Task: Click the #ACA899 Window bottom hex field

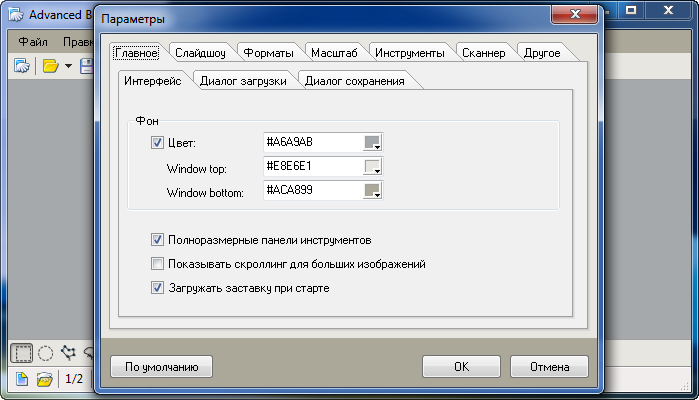Action: (313, 190)
